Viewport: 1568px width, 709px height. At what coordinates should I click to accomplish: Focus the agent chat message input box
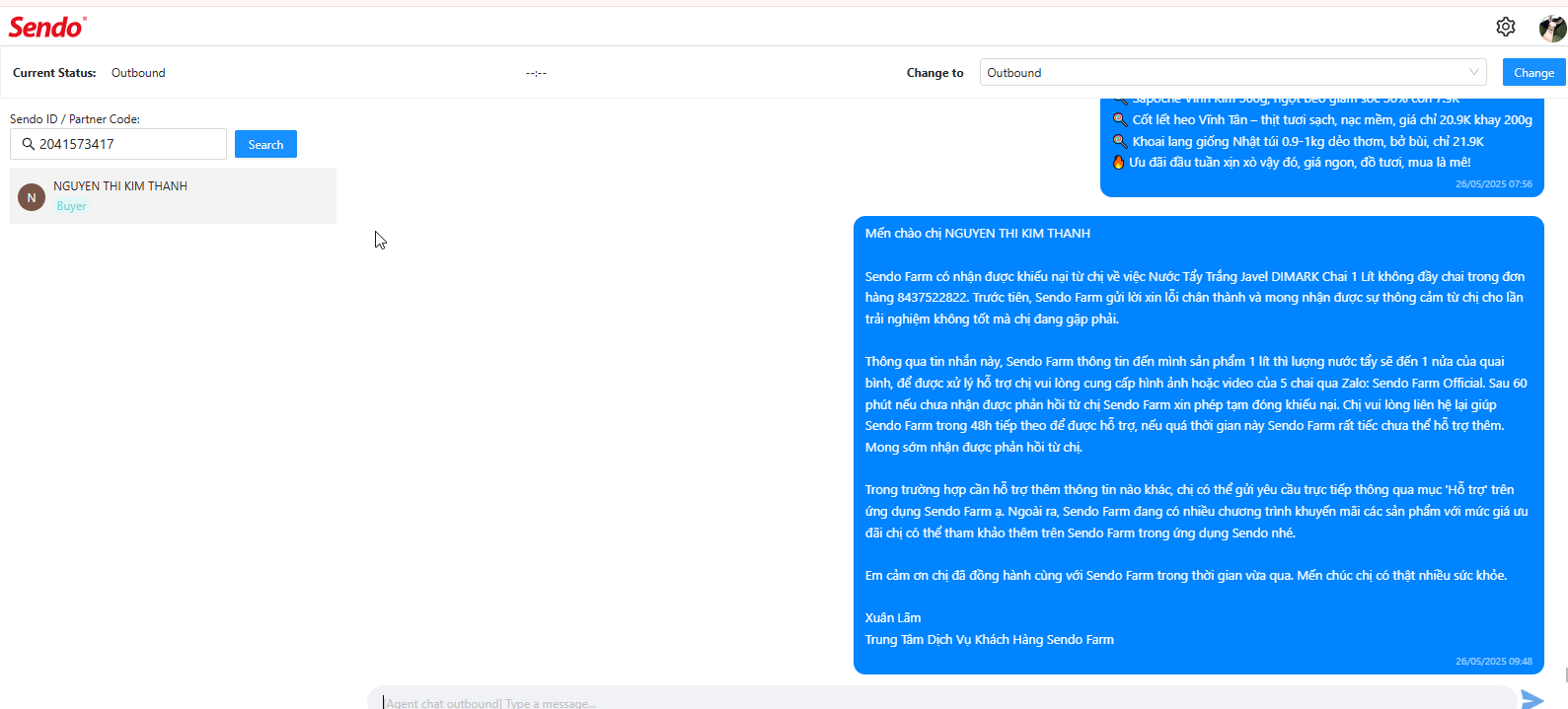pyautogui.click(x=941, y=699)
